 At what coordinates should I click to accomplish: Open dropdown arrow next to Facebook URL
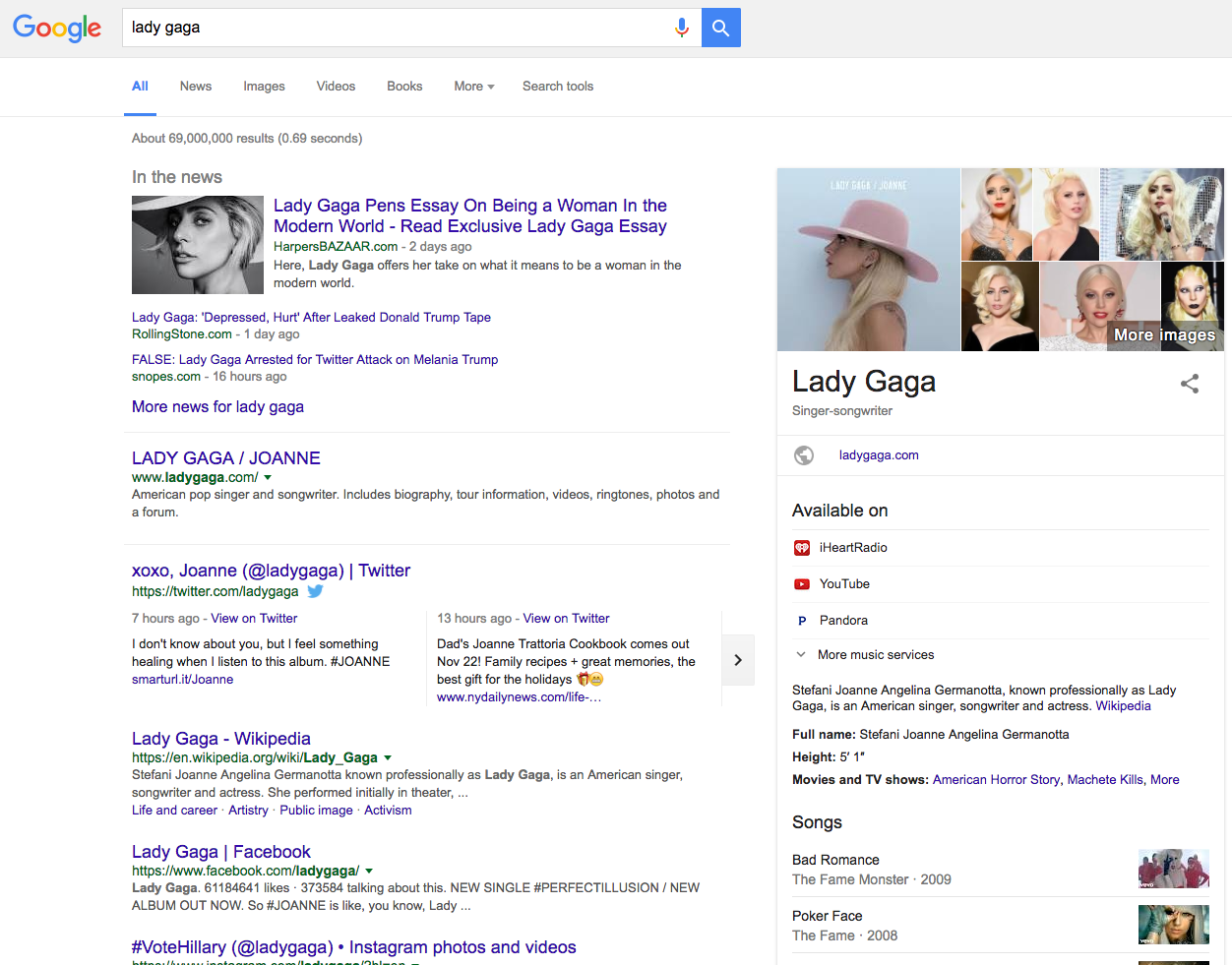click(x=369, y=872)
